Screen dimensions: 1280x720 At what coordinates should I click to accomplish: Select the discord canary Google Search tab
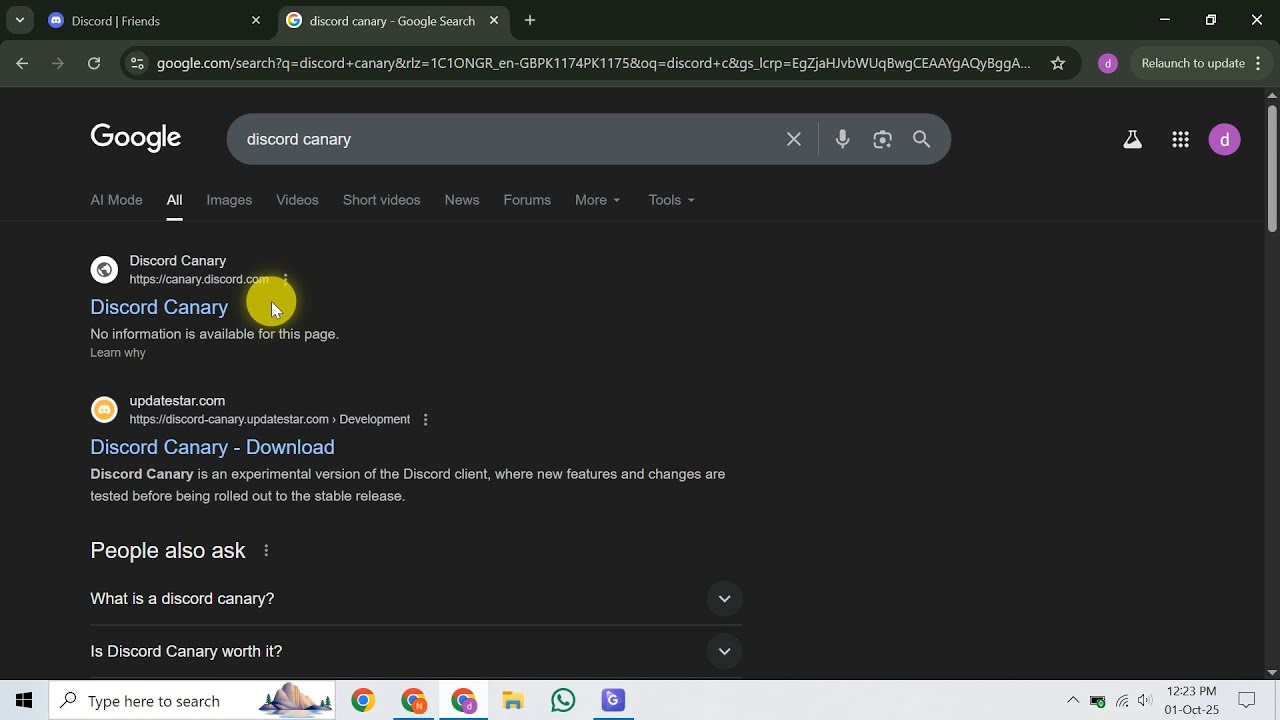coord(393,20)
